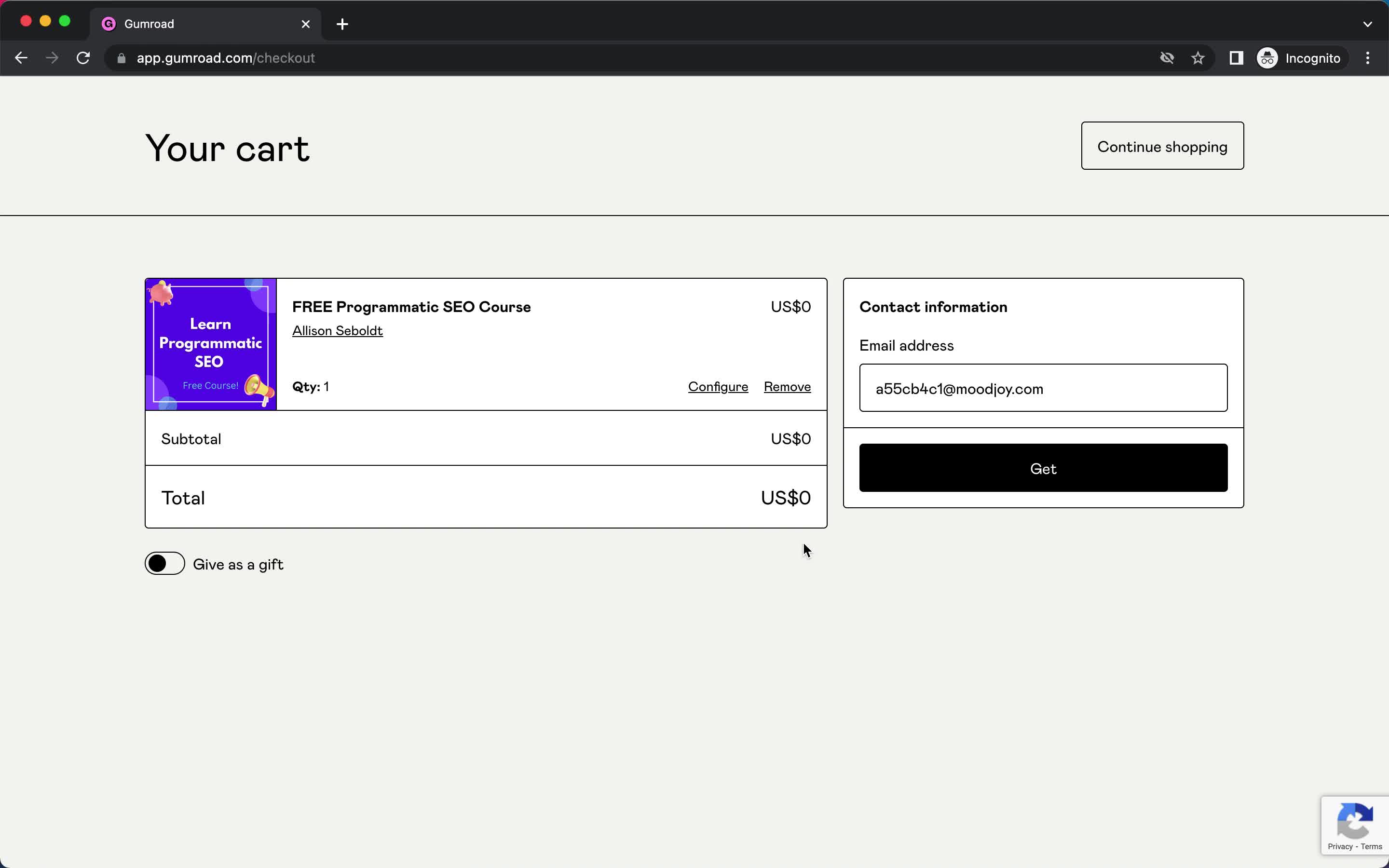Click the address bar URL

(x=226, y=58)
